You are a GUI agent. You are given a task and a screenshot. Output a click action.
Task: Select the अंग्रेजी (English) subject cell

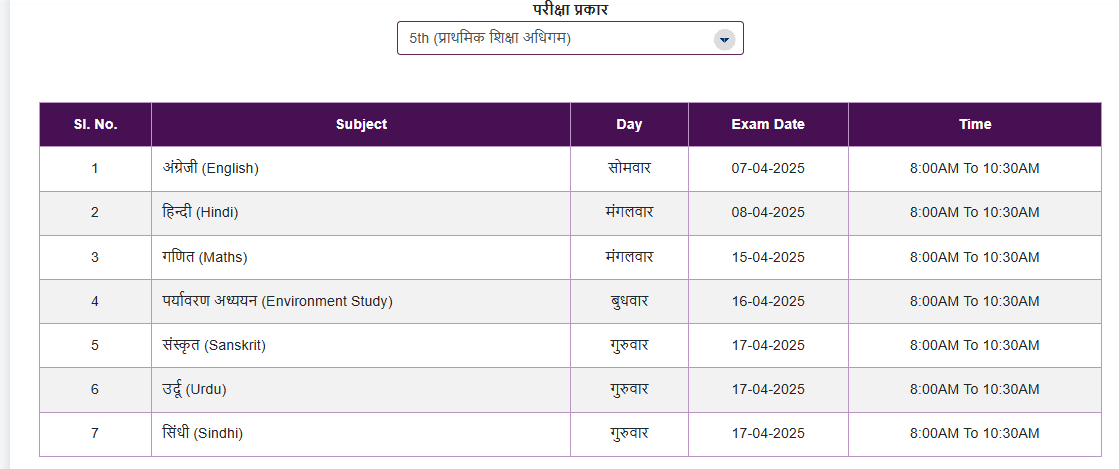click(211, 169)
